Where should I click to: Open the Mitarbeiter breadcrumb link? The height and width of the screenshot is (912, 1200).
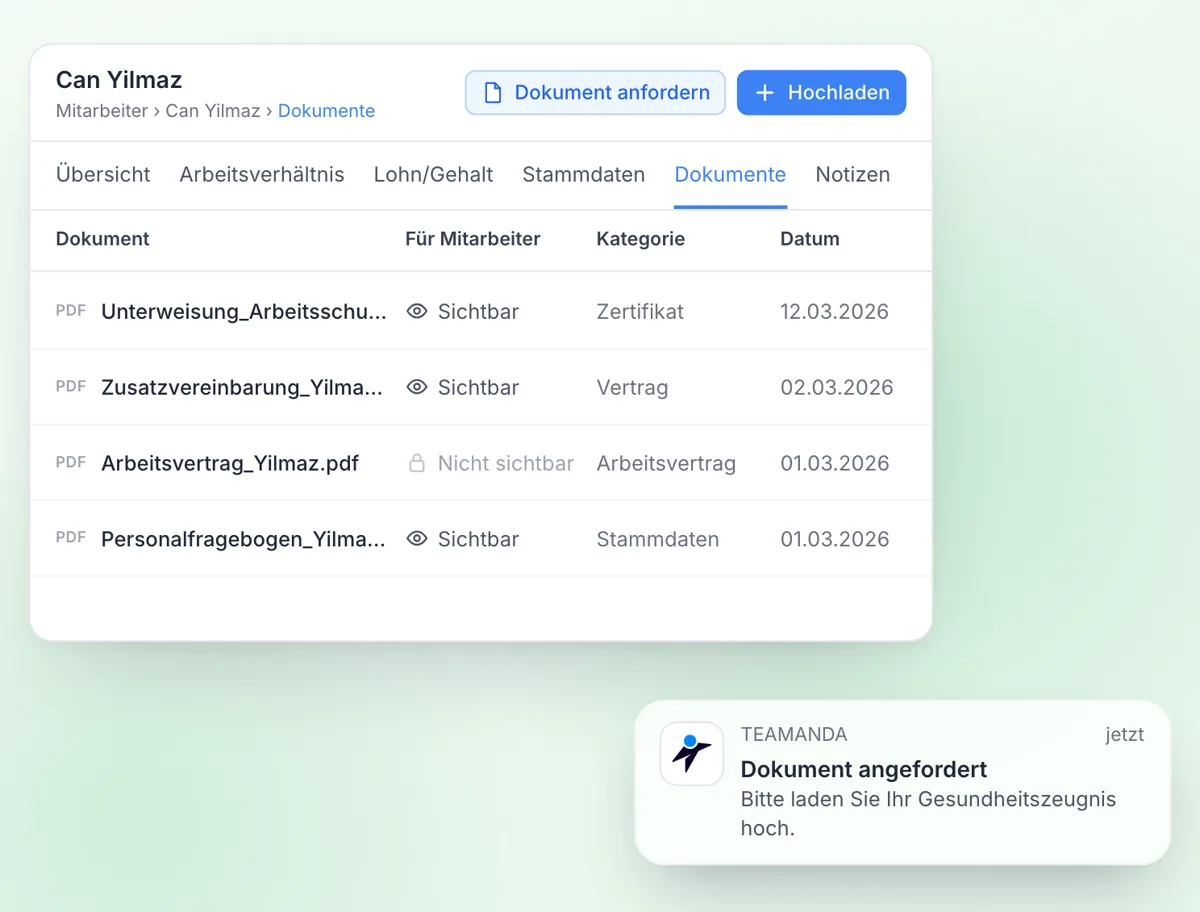click(x=101, y=111)
